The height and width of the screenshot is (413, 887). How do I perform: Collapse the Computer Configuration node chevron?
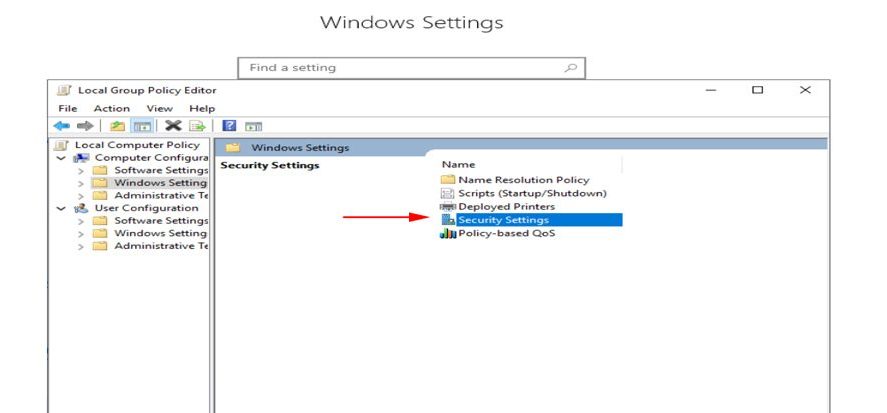[61, 158]
